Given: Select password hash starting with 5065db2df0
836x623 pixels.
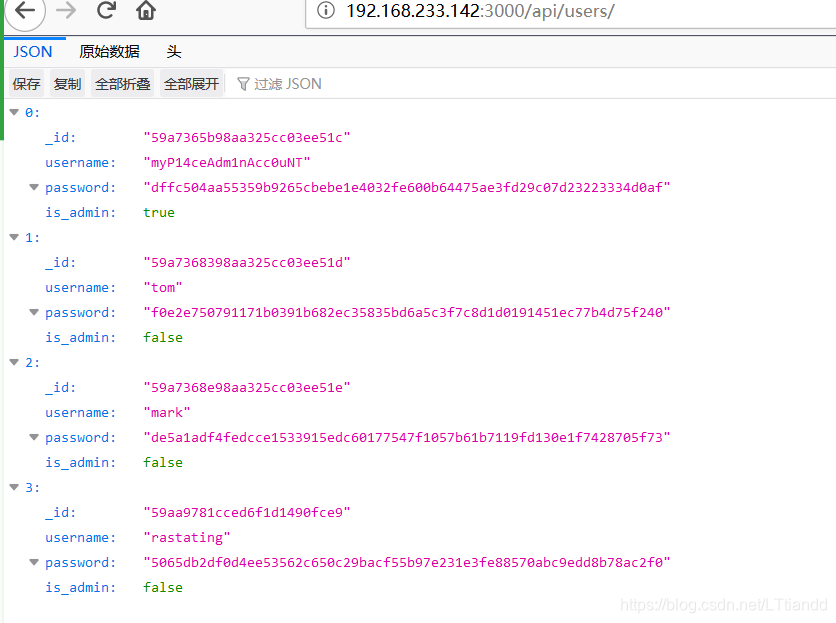Looking at the screenshot, I should (407, 563).
